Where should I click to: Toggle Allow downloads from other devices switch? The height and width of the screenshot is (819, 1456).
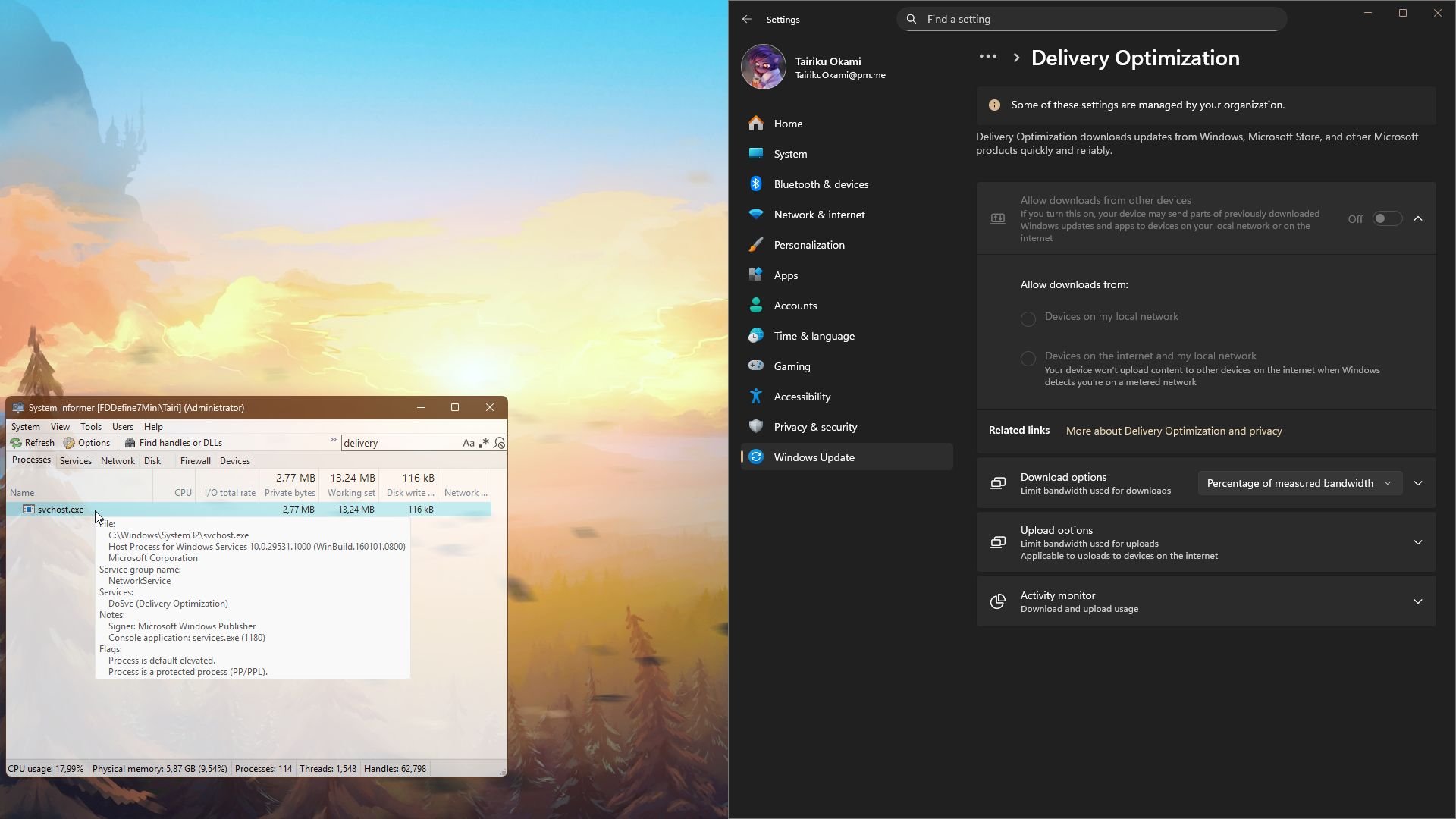click(1387, 219)
